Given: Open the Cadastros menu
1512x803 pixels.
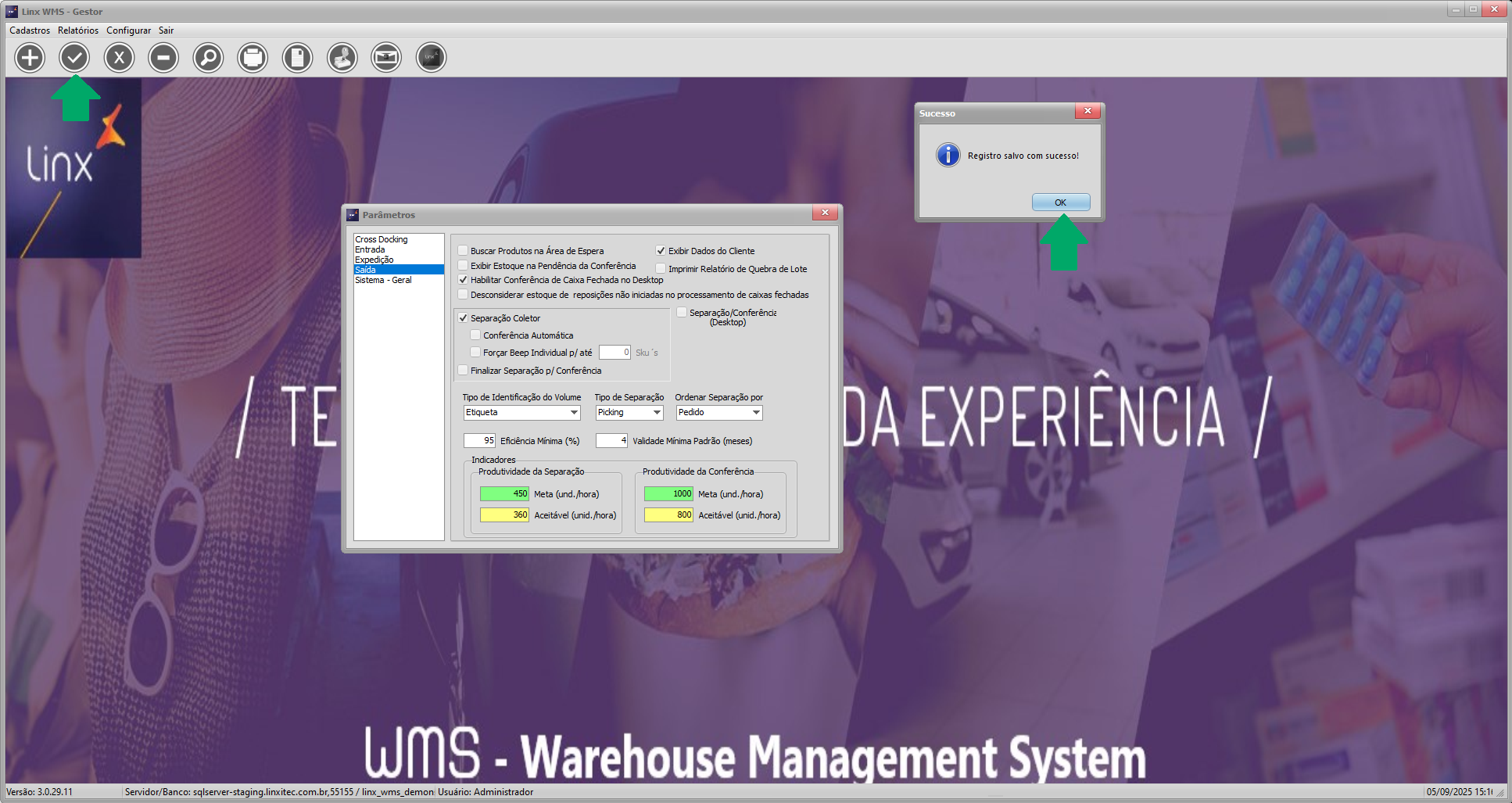Looking at the screenshot, I should pos(30,30).
